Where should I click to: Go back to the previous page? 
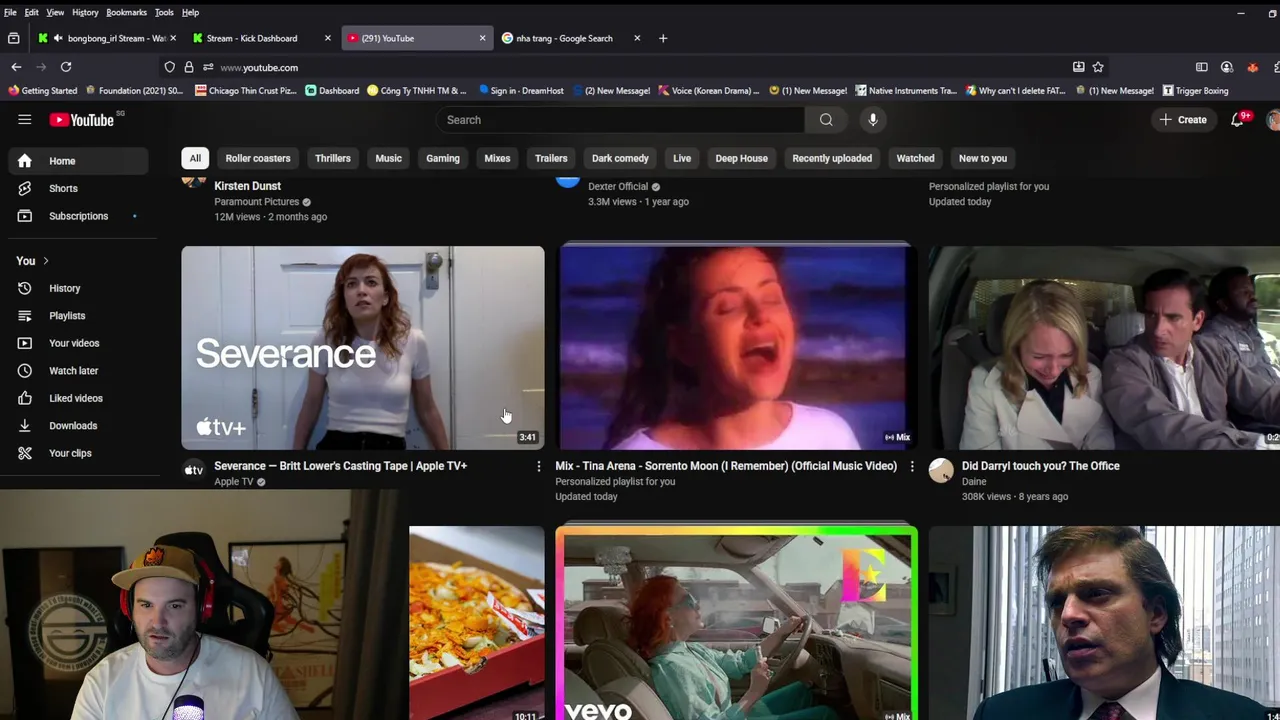[x=16, y=67]
